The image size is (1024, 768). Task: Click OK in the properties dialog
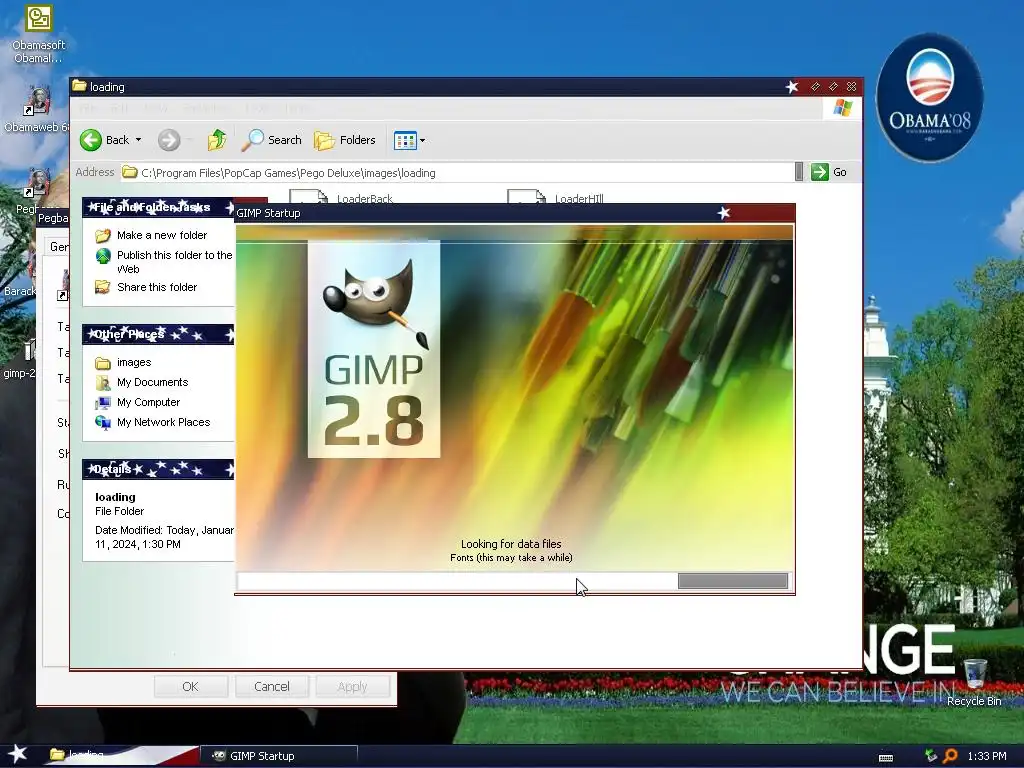[x=191, y=686]
